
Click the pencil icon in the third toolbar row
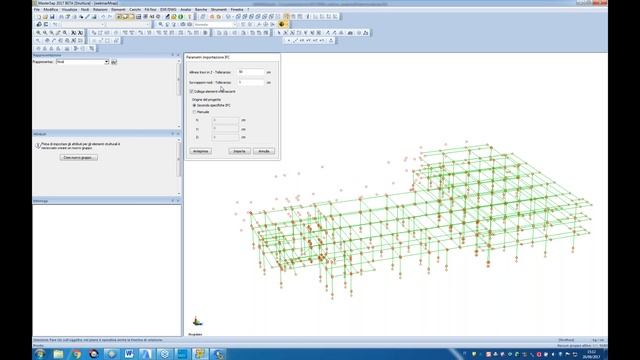pos(58,33)
